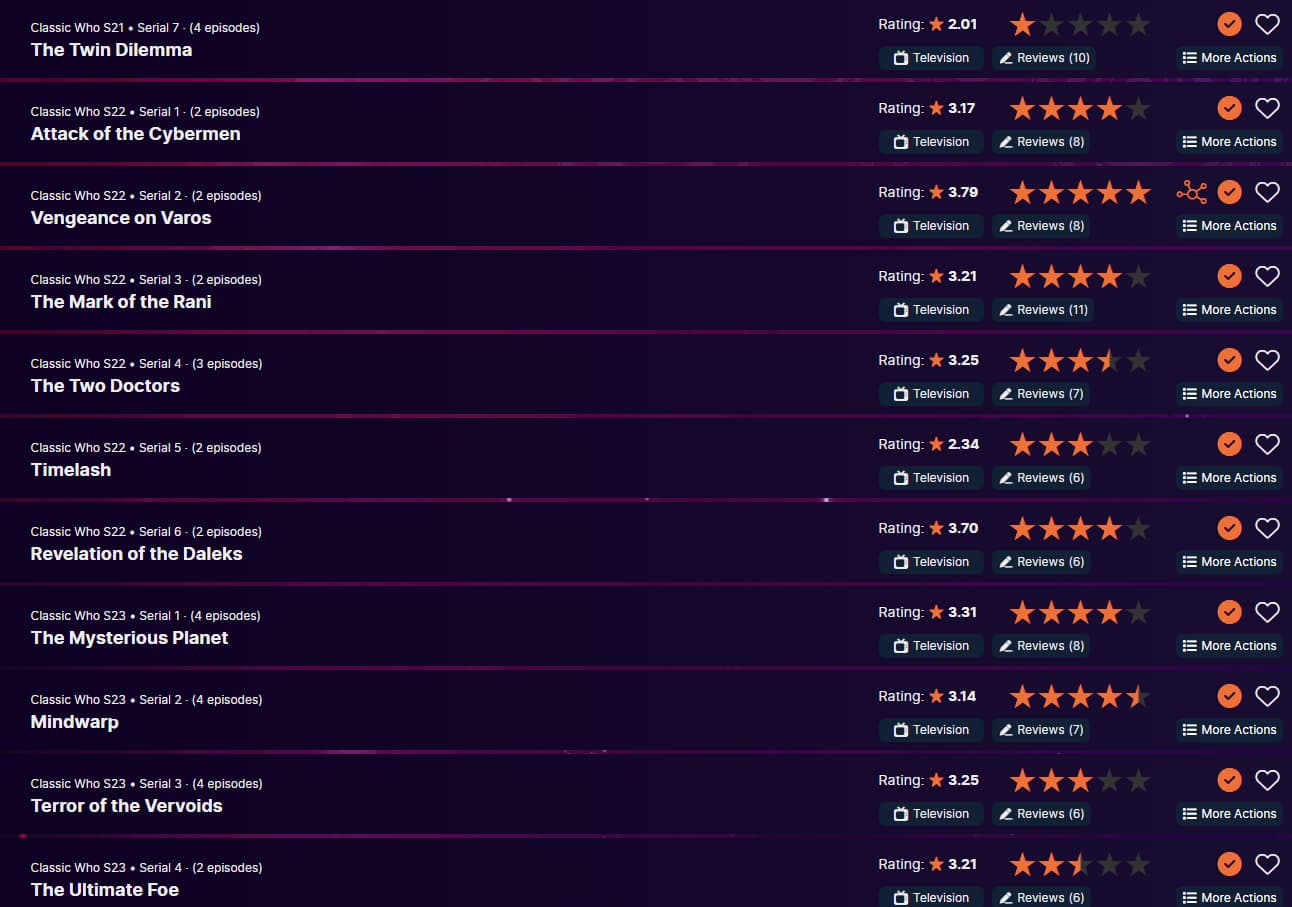The image size is (1292, 907).
Task: Open connections graph icon for Vengeance on Varos
Action: tap(1192, 192)
